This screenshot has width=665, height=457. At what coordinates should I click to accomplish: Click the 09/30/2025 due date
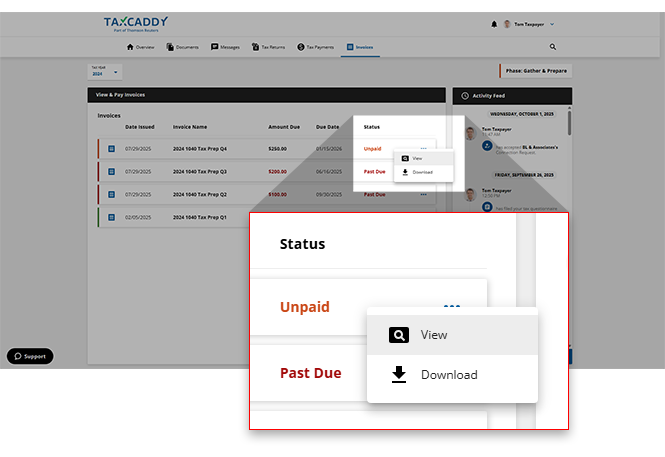pyautogui.click(x=329, y=195)
